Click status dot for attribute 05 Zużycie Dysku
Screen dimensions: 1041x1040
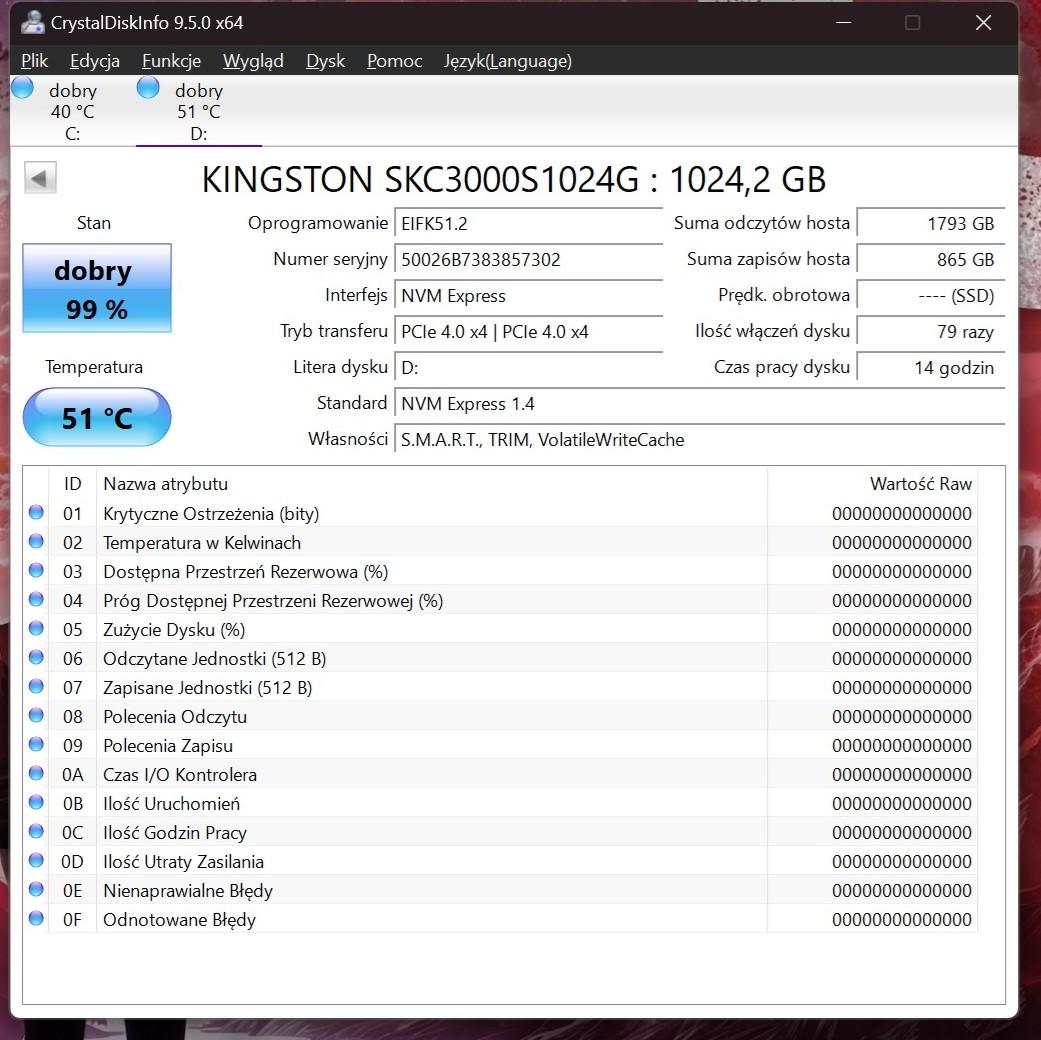tap(37, 629)
